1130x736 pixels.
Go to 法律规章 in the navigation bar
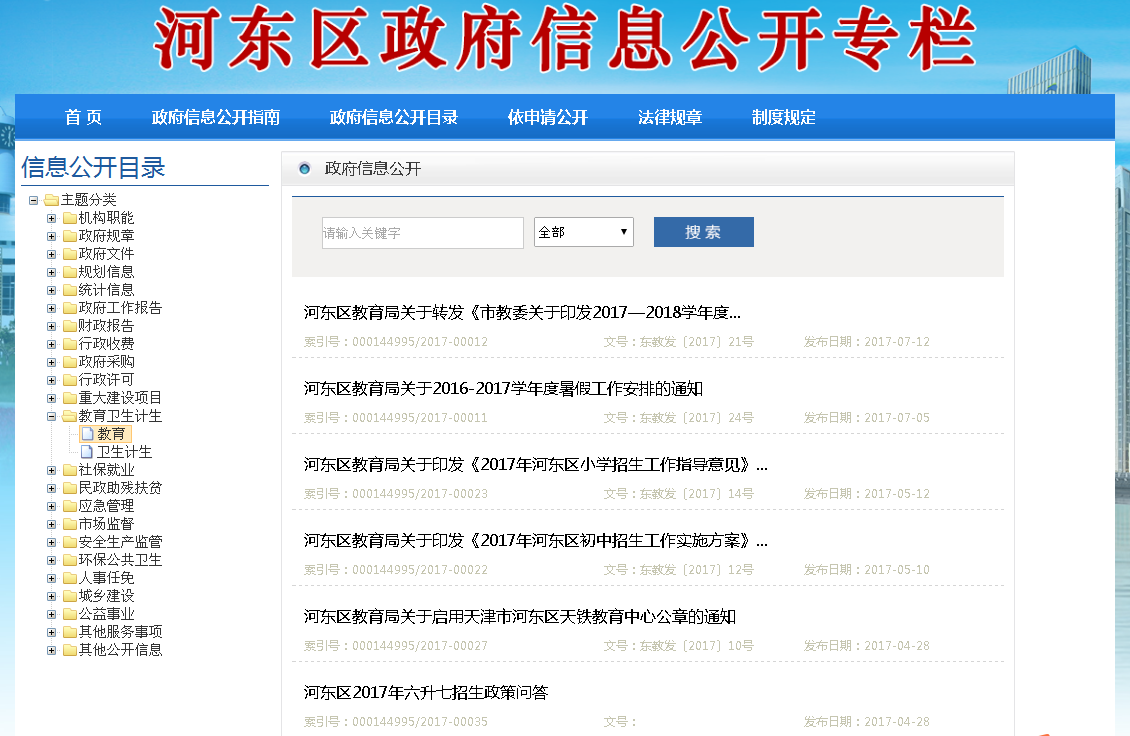(x=670, y=117)
